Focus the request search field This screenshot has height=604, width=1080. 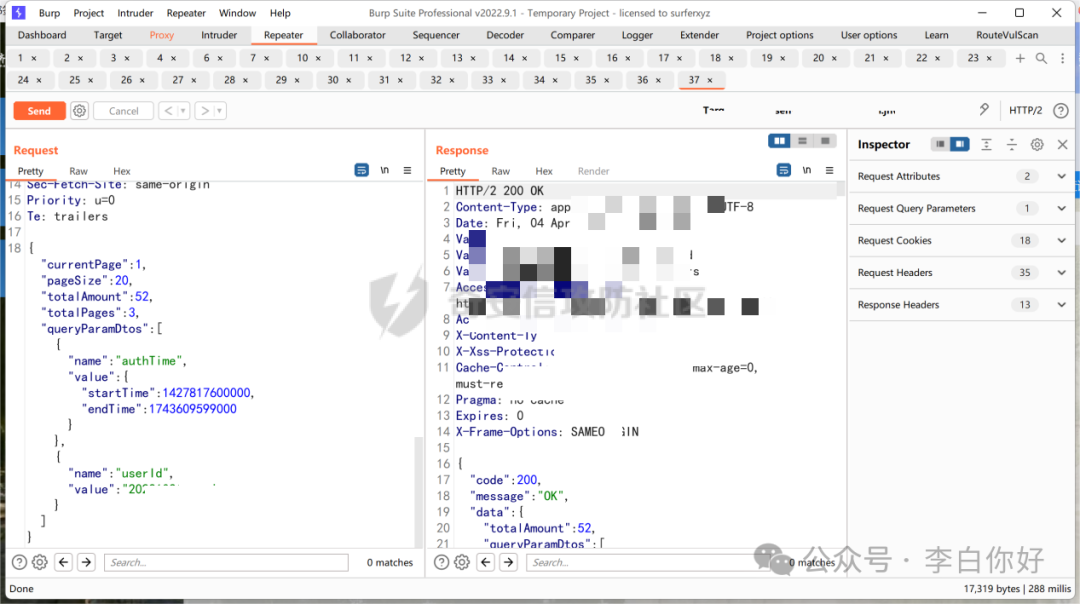coord(226,563)
